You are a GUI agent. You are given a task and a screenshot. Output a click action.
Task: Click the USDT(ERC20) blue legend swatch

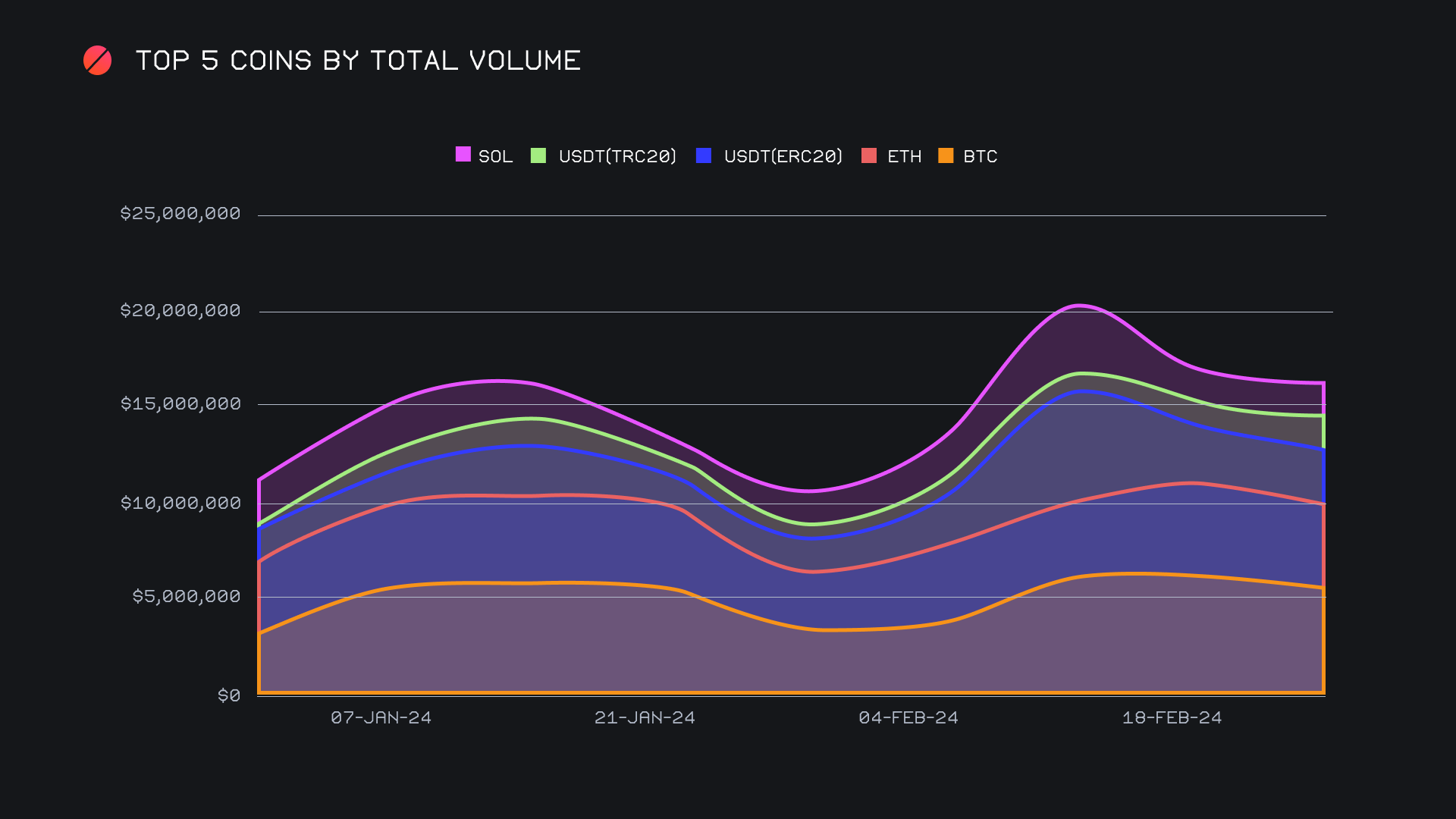point(703,155)
